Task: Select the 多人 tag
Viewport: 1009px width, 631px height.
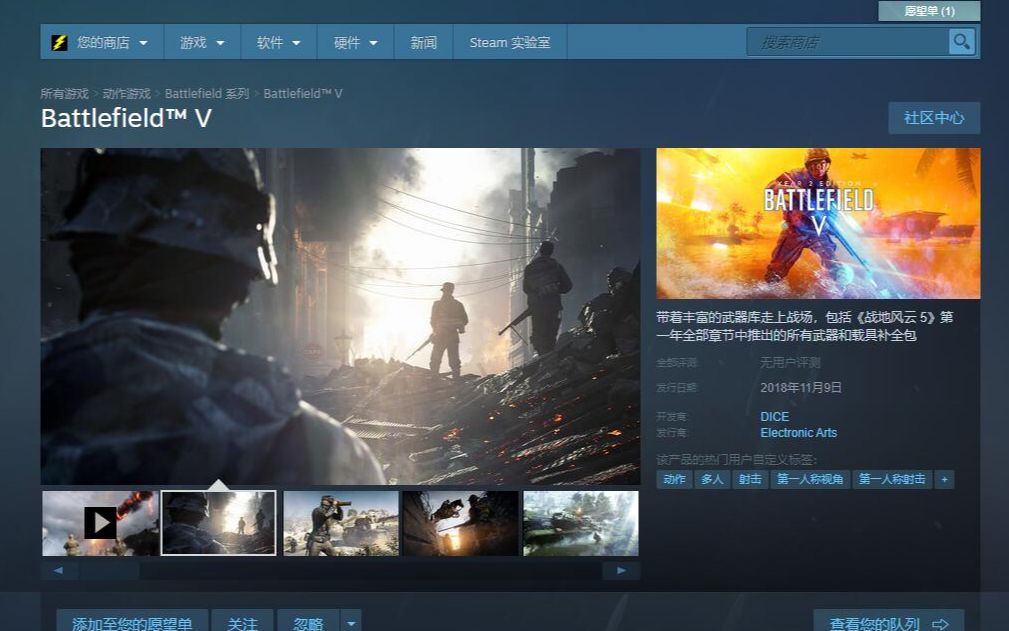Action: (x=712, y=479)
